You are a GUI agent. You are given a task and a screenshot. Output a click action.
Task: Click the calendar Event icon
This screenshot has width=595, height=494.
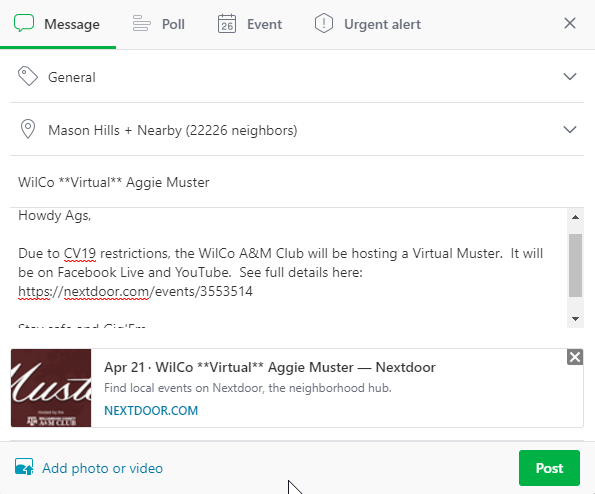coord(227,24)
